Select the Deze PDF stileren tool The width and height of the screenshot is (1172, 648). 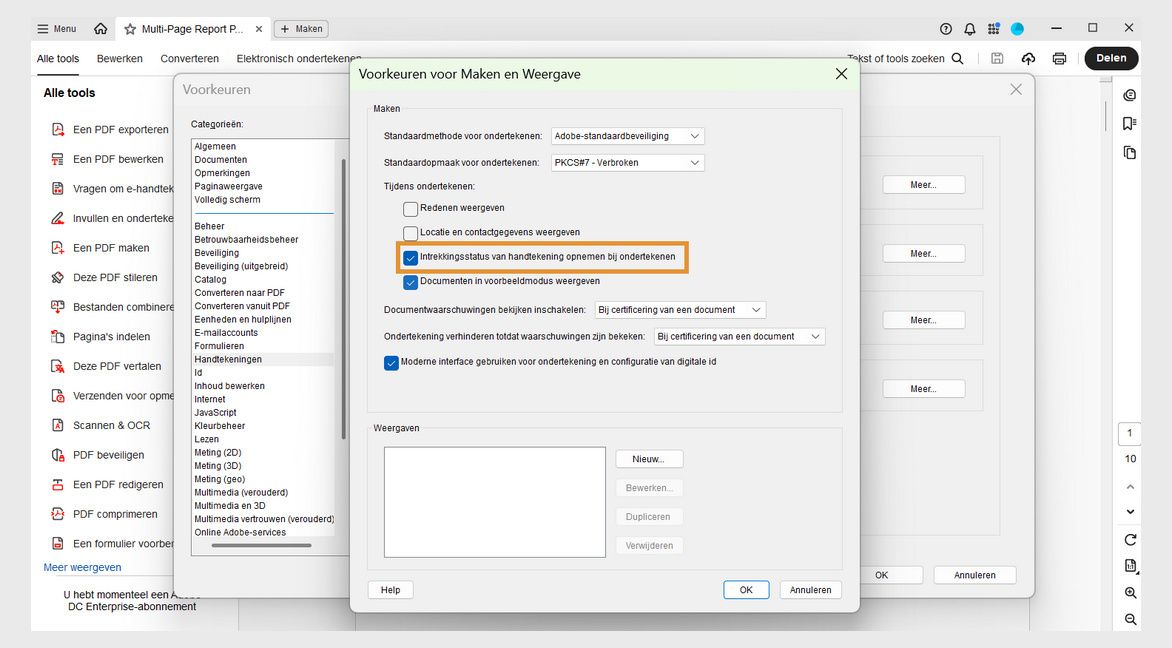coord(105,277)
